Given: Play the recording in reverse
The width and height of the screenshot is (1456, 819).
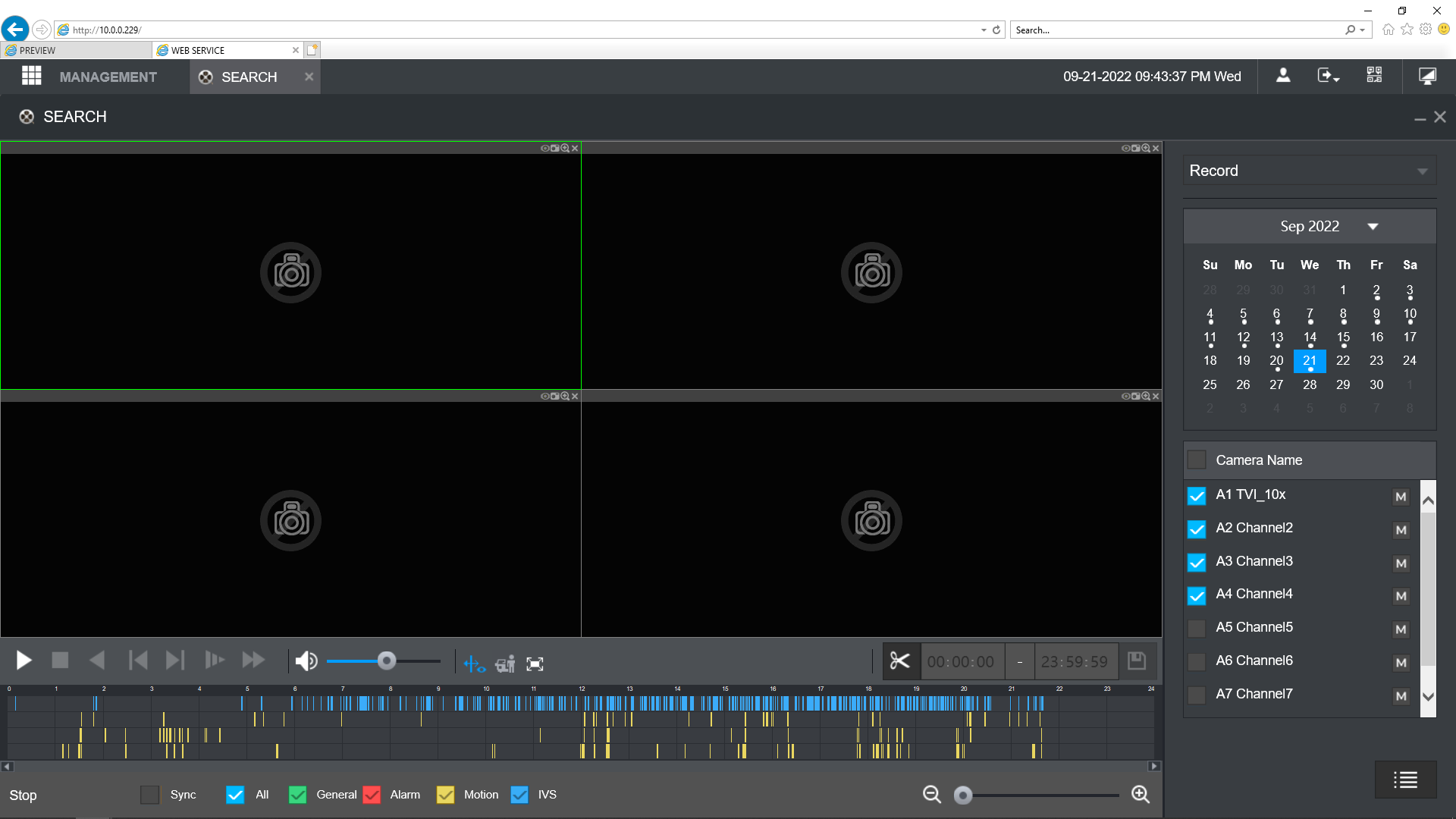Looking at the screenshot, I should click(97, 661).
